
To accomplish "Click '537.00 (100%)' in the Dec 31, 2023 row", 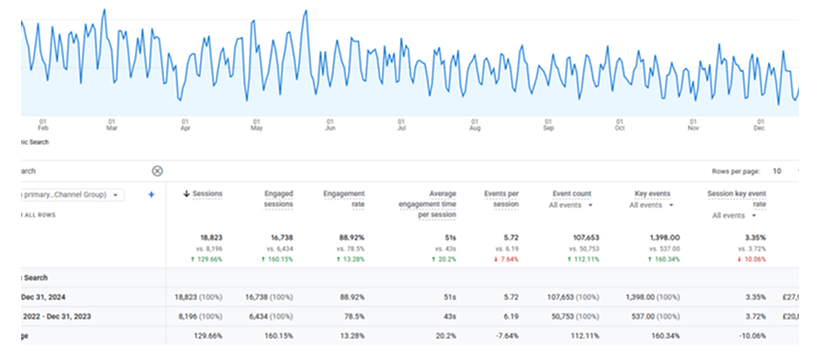I will click(x=657, y=317).
